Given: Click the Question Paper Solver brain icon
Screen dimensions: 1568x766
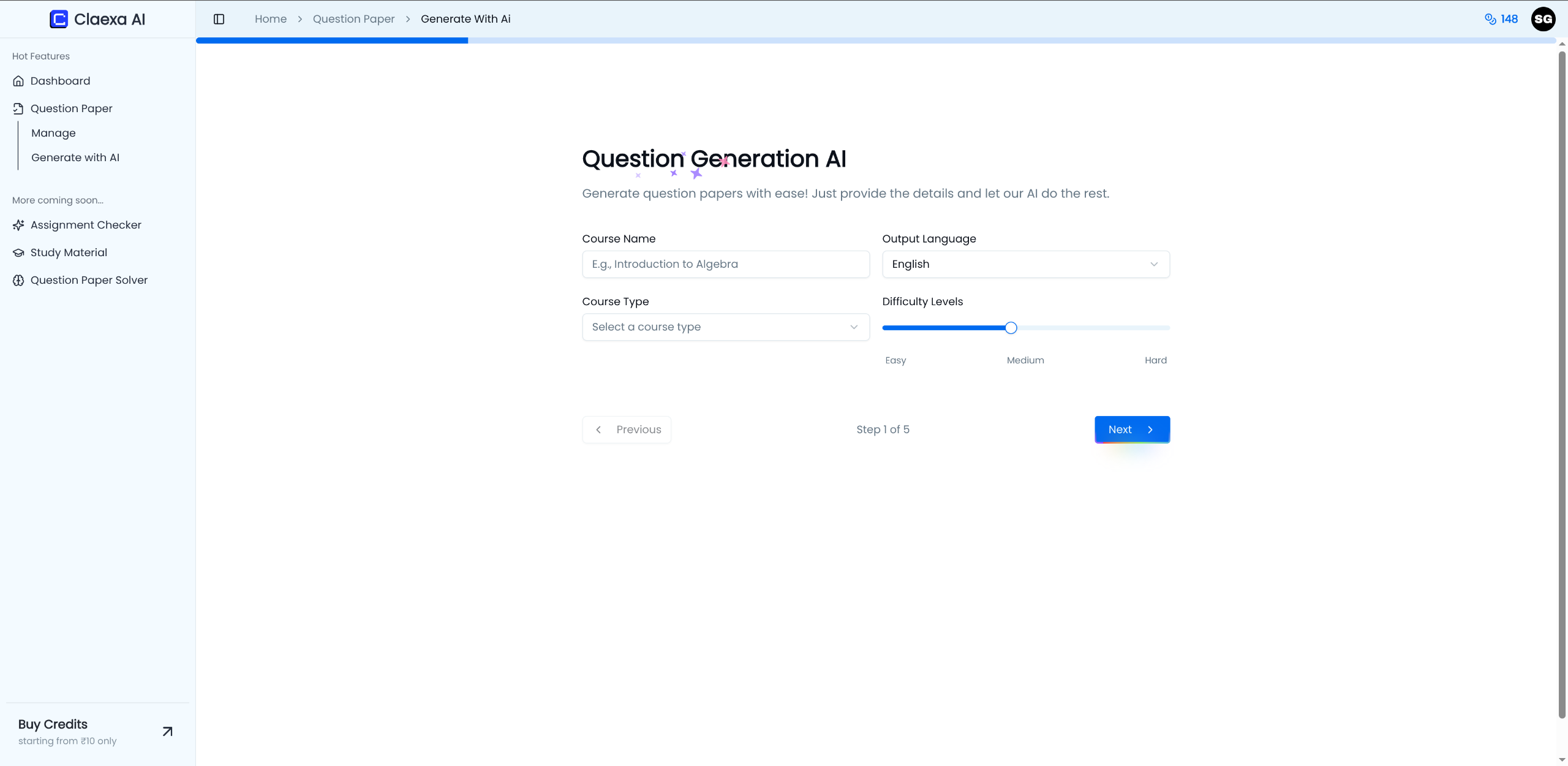Looking at the screenshot, I should click(x=18, y=280).
